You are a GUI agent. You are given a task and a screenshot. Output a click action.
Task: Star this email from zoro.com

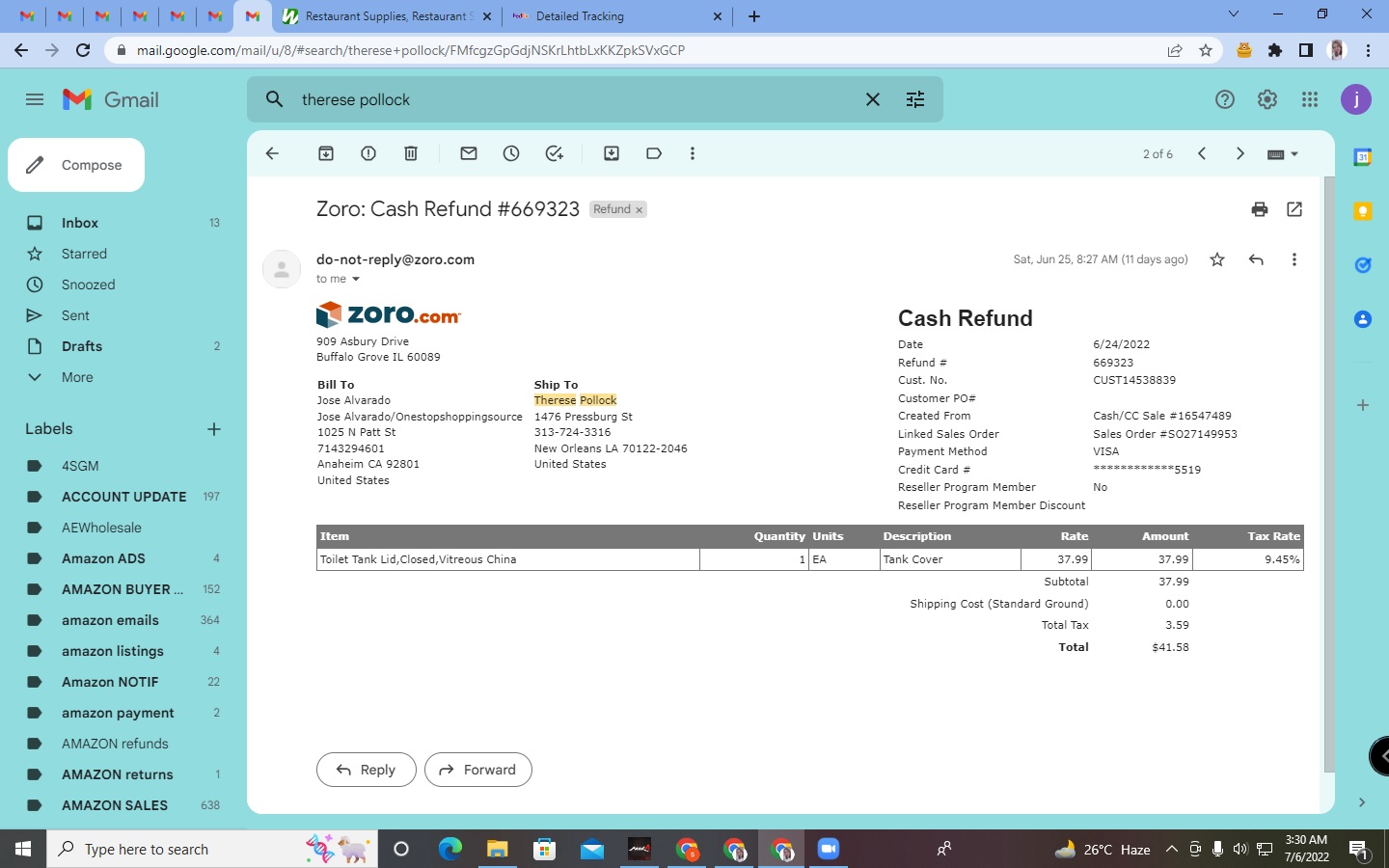(x=1217, y=259)
